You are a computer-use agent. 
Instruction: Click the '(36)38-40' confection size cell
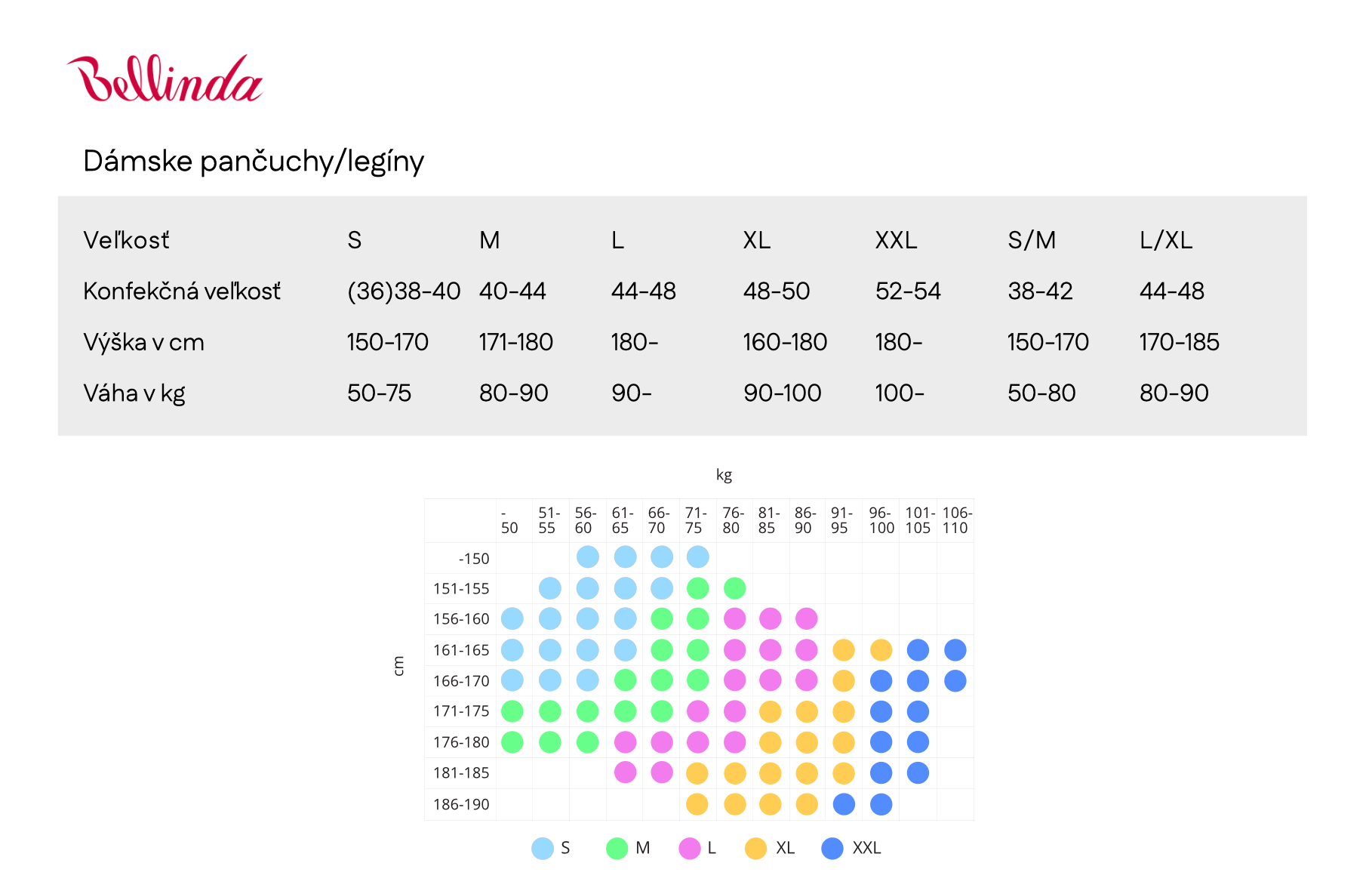pos(404,291)
